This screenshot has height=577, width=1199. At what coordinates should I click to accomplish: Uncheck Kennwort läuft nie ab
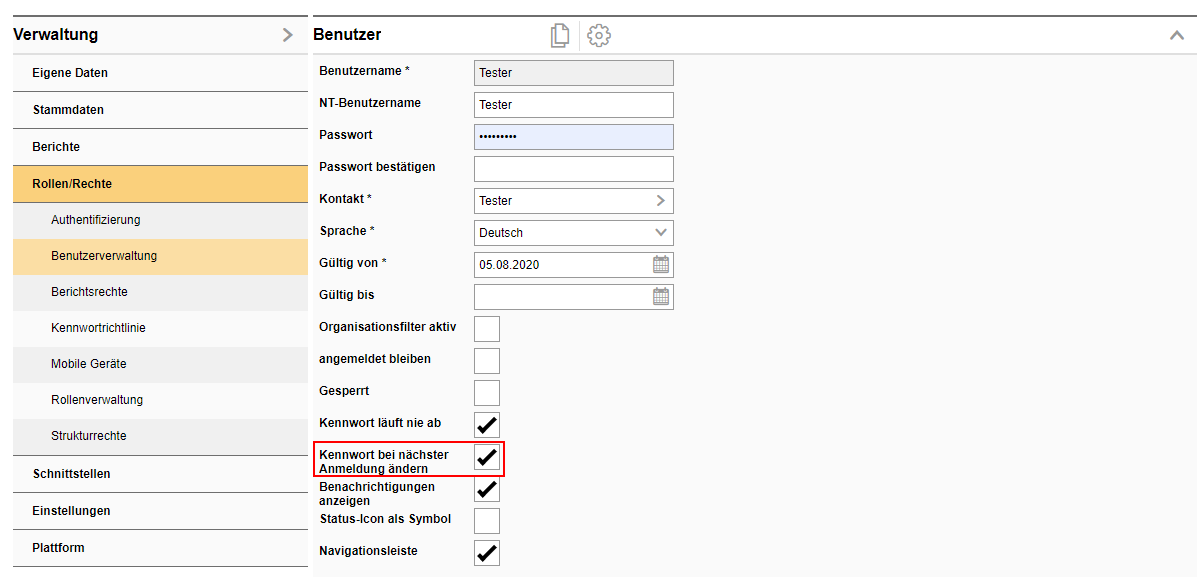point(487,425)
